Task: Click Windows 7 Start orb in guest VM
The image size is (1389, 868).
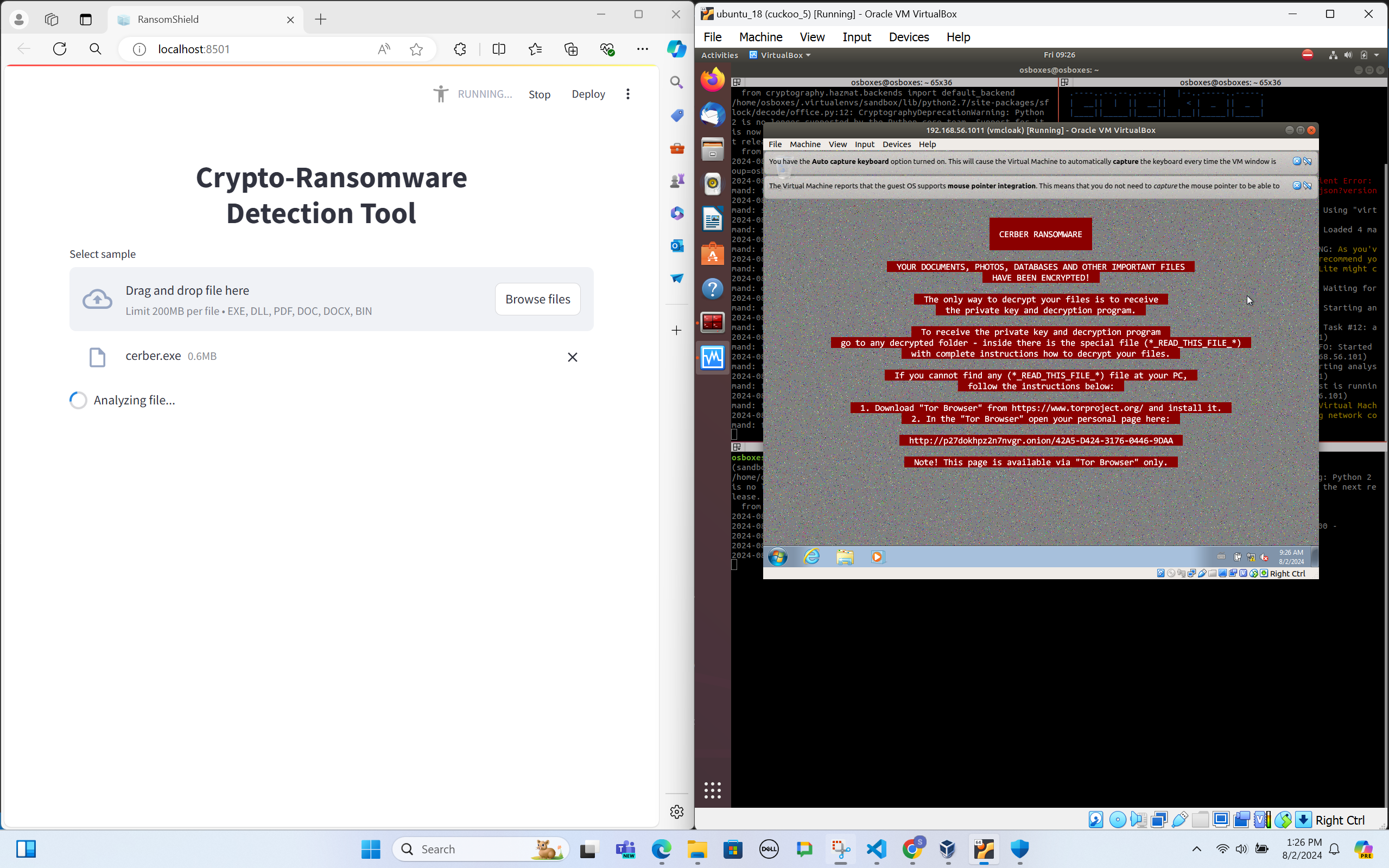Action: click(x=778, y=557)
